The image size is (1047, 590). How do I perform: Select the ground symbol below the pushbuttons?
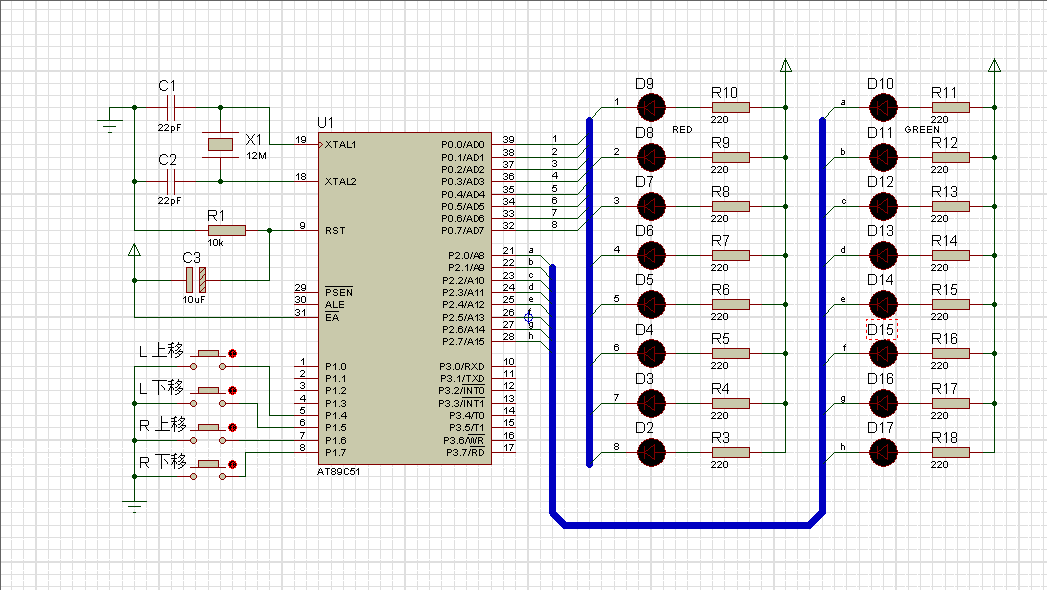pos(134,506)
